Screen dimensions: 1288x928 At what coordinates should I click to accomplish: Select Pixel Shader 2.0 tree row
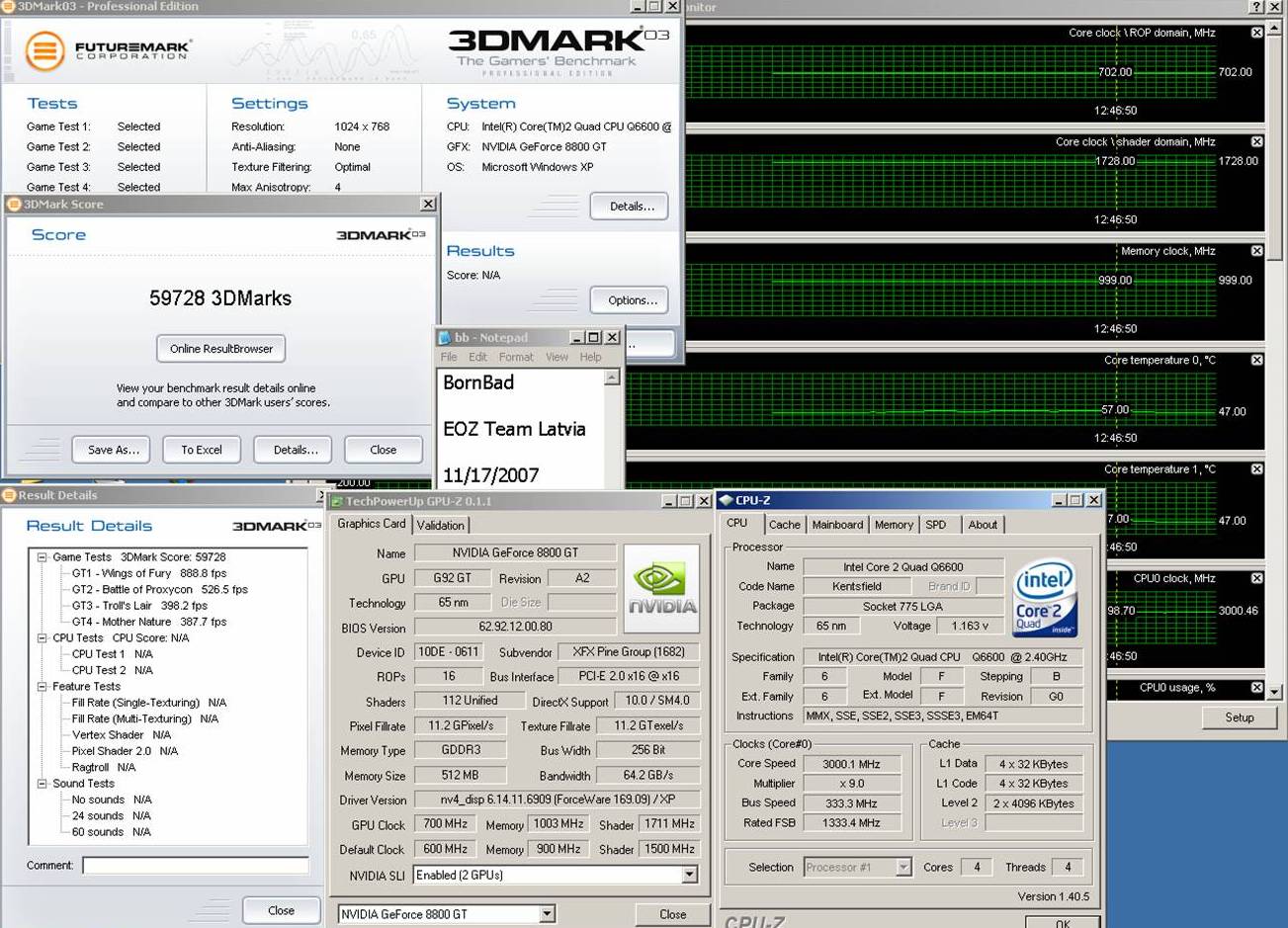(x=125, y=751)
